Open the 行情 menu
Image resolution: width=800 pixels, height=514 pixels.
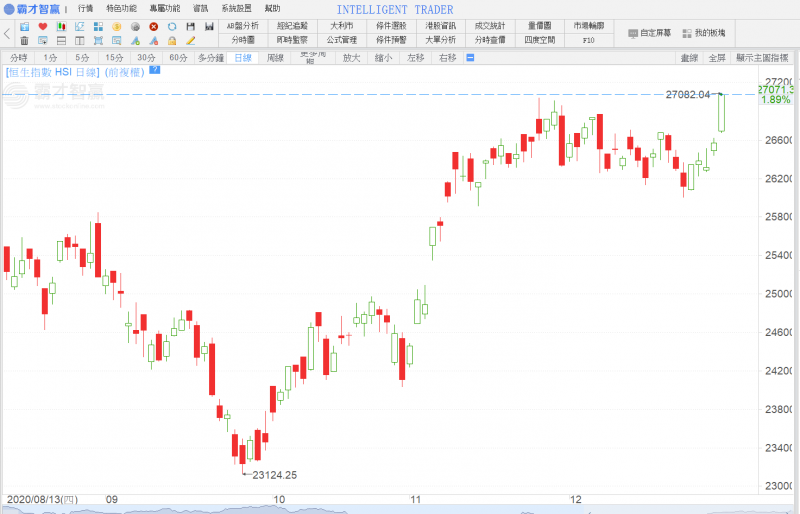pyautogui.click(x=86, y=8)
